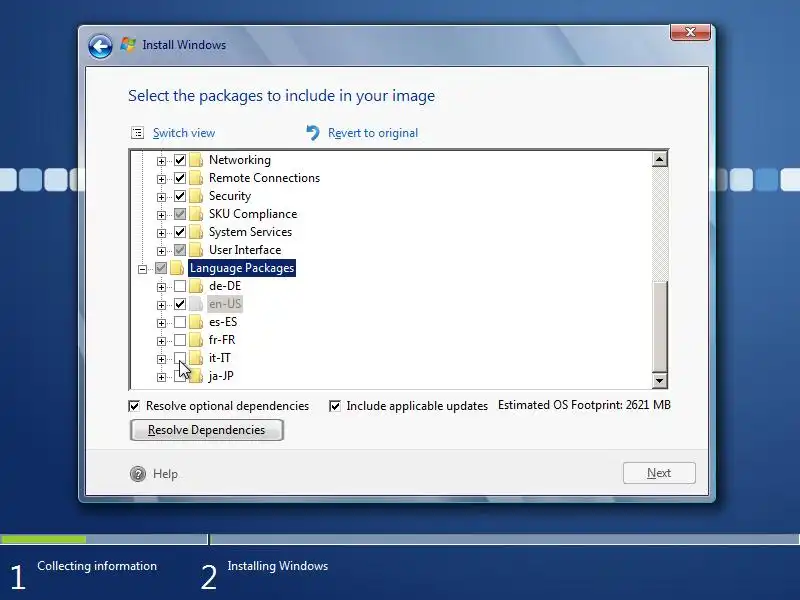
Task: Expand the it-IT tree node
Action: pos(161,359)
